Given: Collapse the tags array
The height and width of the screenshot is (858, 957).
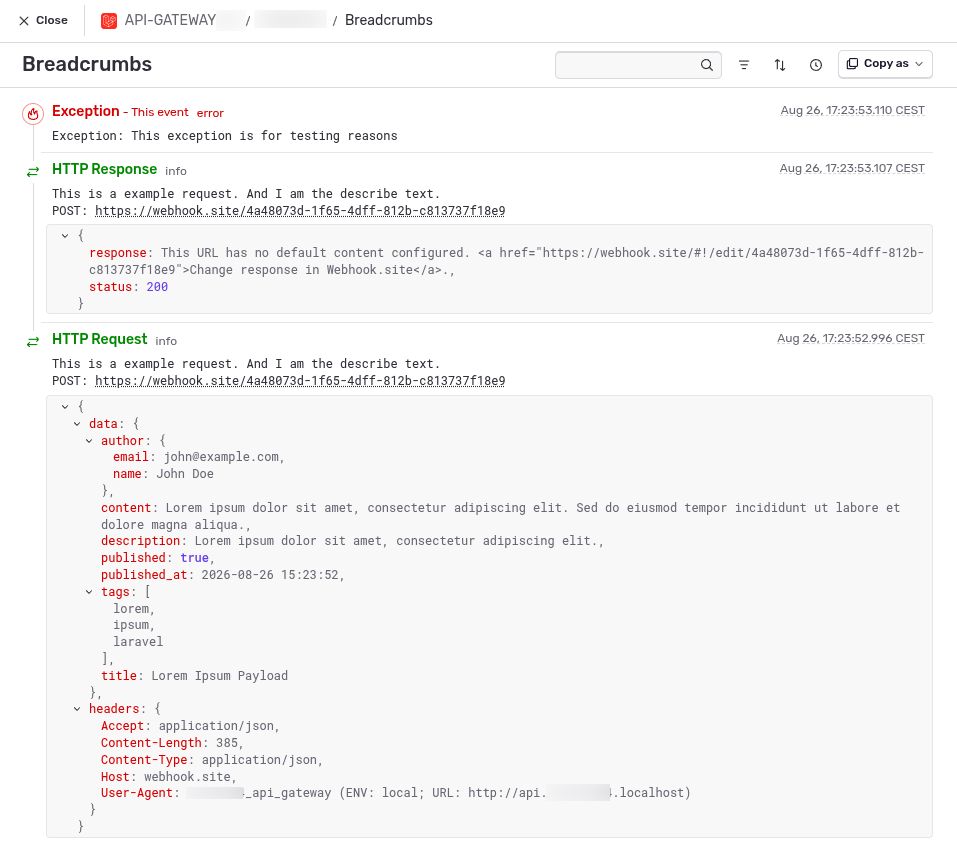Looking at the screenshot, I should click(x=89, y=592).
